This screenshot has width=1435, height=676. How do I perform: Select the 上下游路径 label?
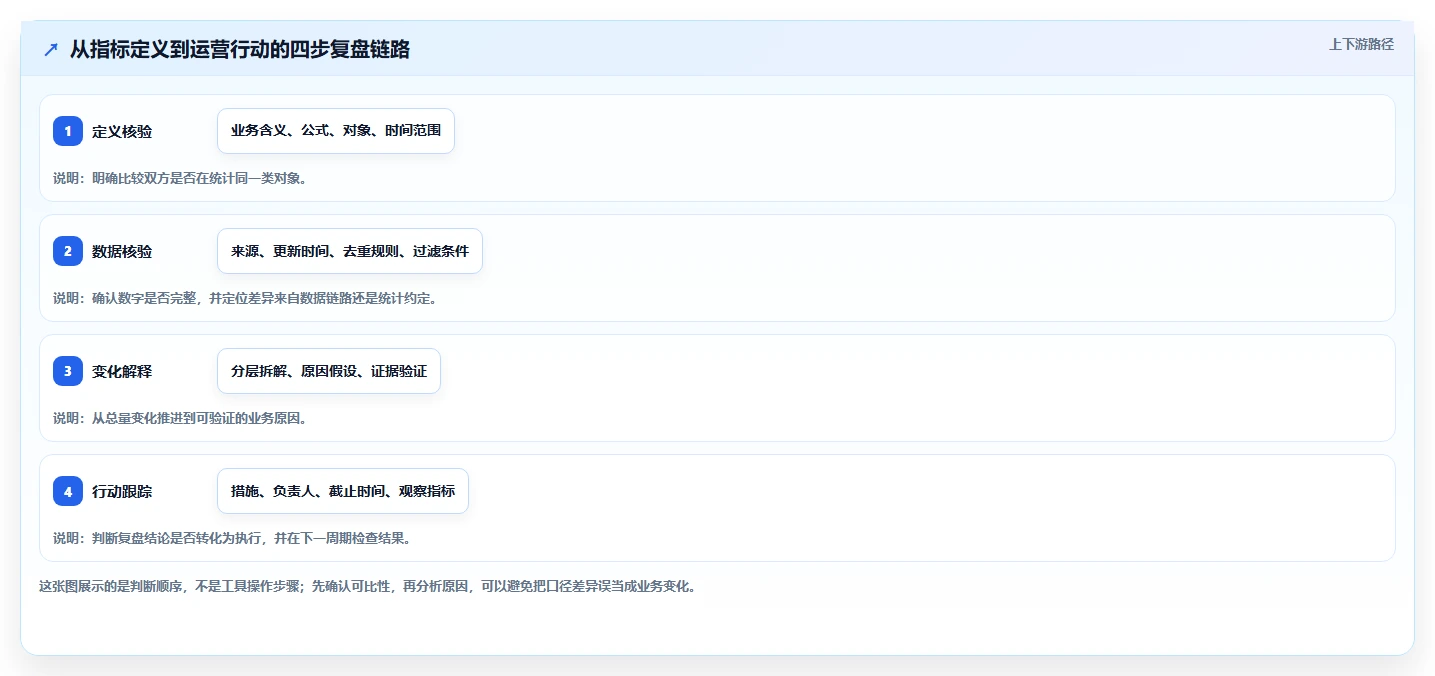pyautogui.click(x=1361, y=44)
